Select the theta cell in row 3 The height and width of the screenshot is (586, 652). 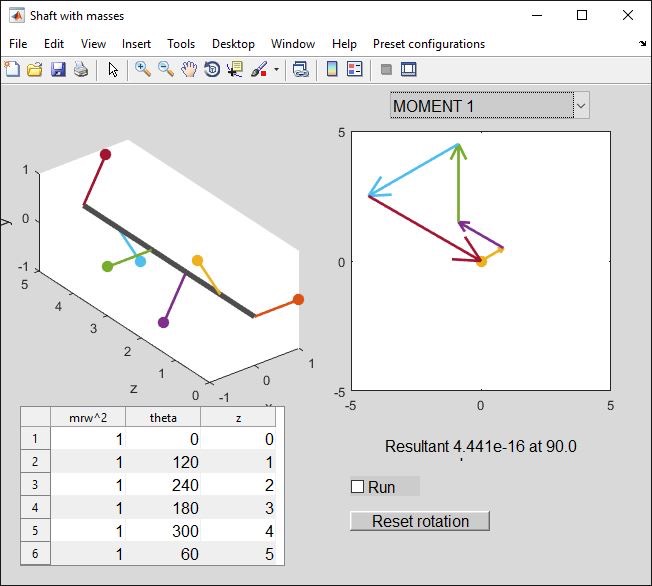tap(163, 485)
